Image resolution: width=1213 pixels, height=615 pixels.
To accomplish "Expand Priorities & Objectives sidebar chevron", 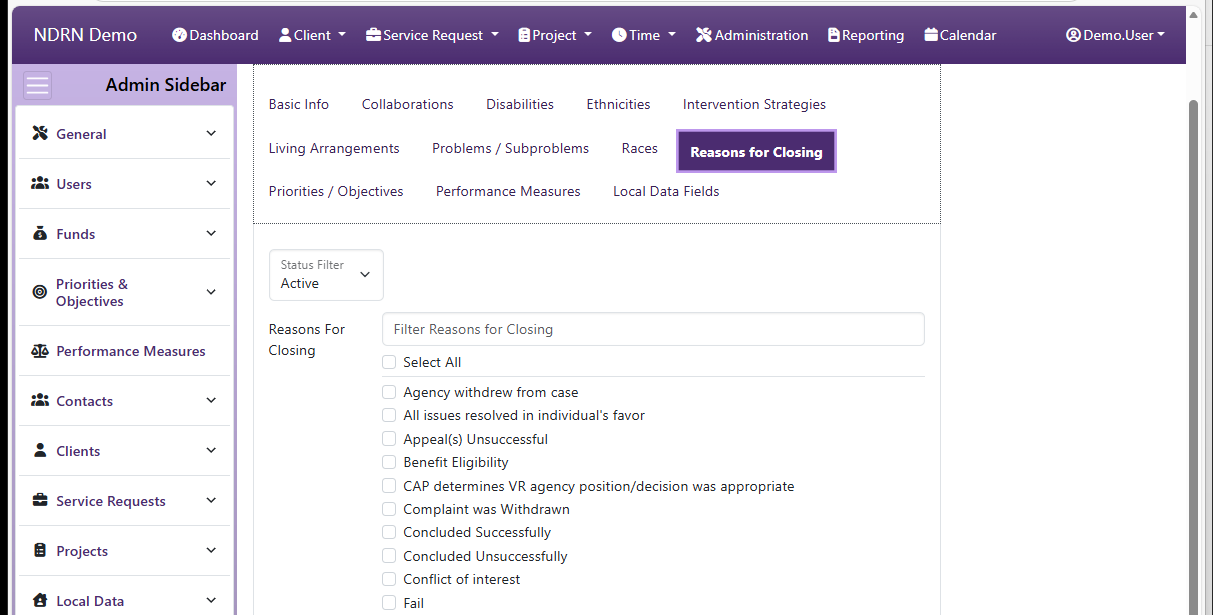I will tap(211, 292).
